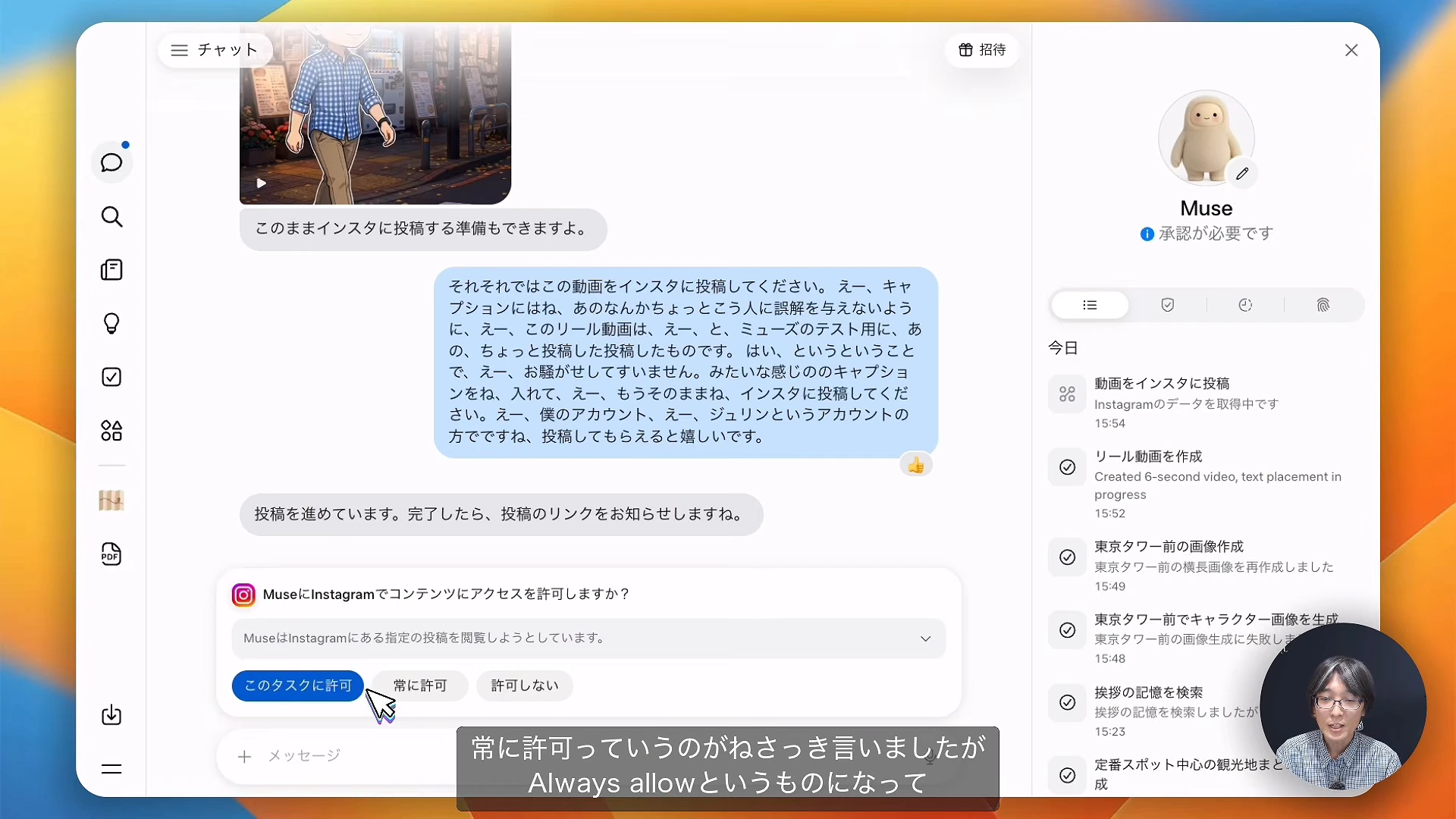Click the pencil edit icon on Muse avatar
Image resolution: width=1456 pixels, height=819 pixels.
point(1242,174)
